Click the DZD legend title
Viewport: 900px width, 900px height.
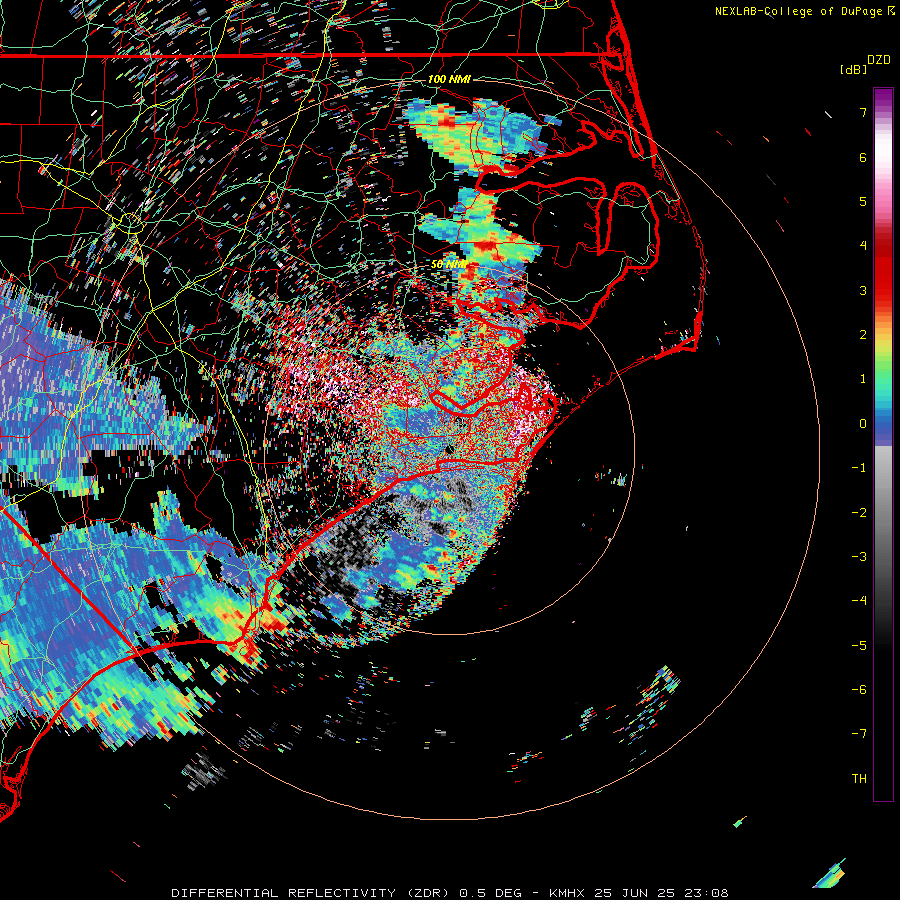pos(879,60)
